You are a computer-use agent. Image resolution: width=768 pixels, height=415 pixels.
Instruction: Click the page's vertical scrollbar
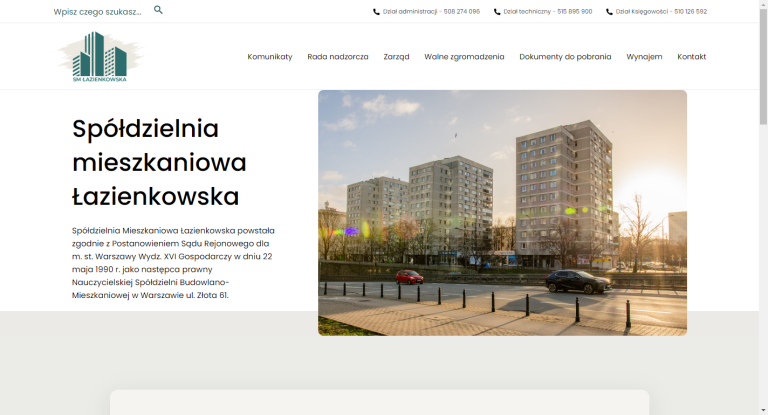763,200
